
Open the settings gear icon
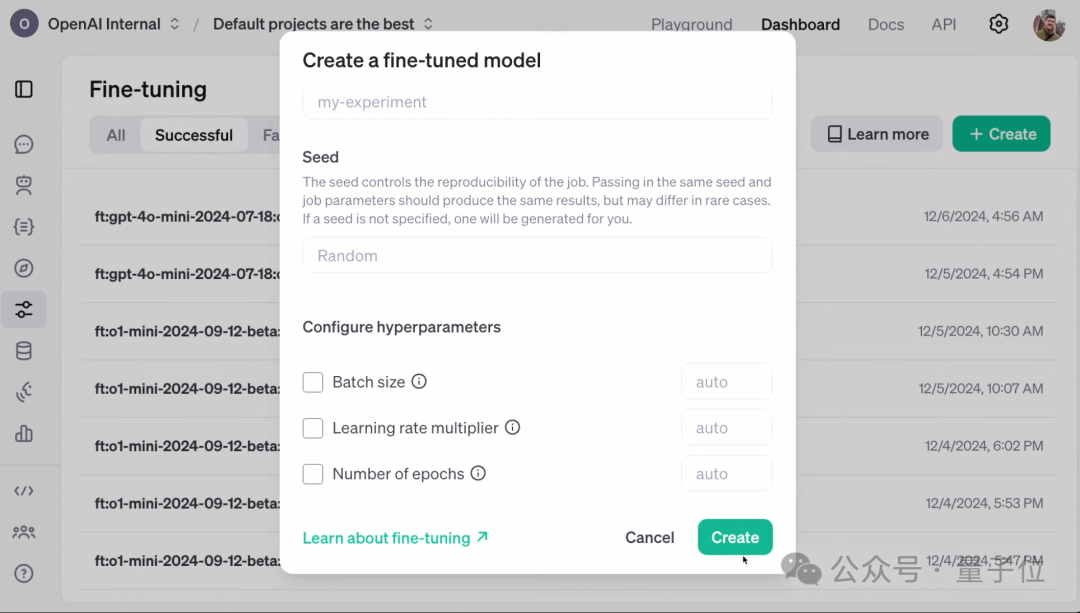[998, 24]
